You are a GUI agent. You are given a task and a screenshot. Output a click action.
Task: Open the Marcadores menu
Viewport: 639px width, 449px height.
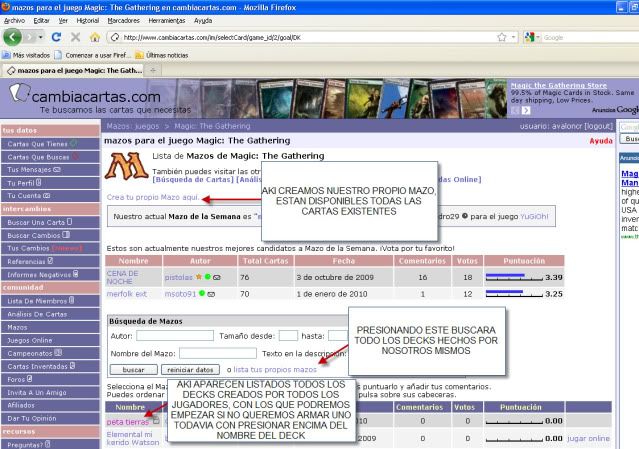(x=123, y=20)
